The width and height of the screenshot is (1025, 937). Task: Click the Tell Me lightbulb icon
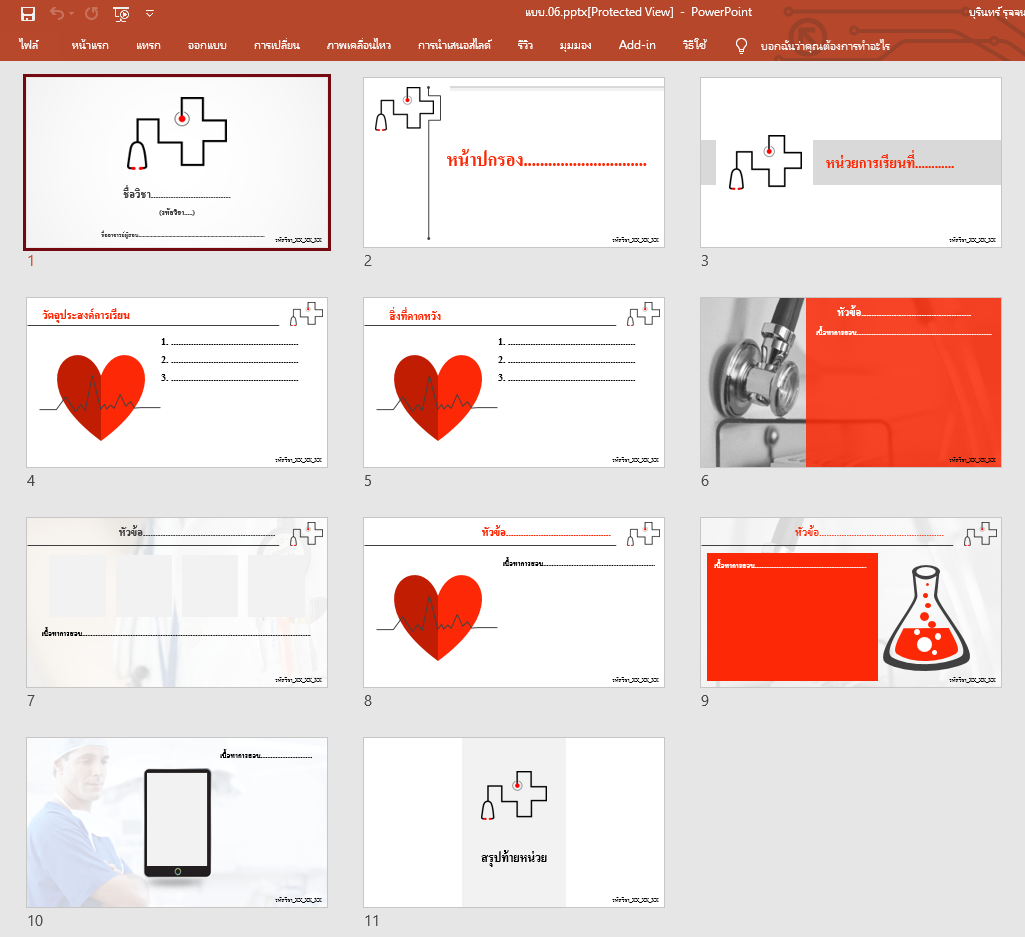tap(741, 45)
